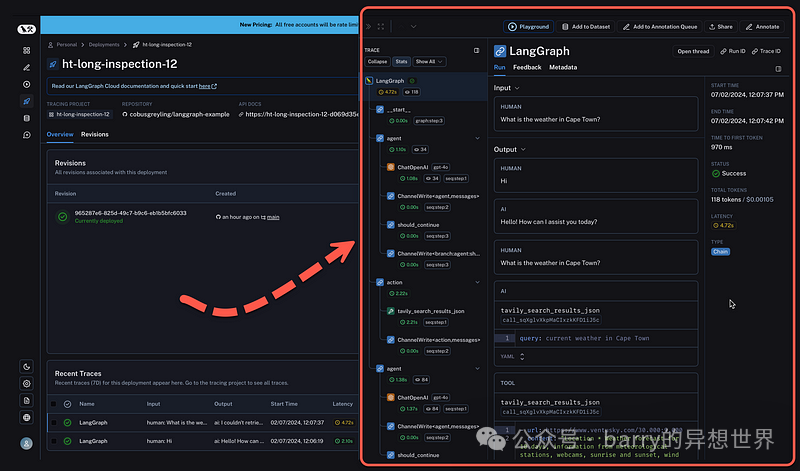Image resolution: width=800 pixels, height=471 pixels.
Task: Toggle the run details side panel icon
Action: click(778, 69)
